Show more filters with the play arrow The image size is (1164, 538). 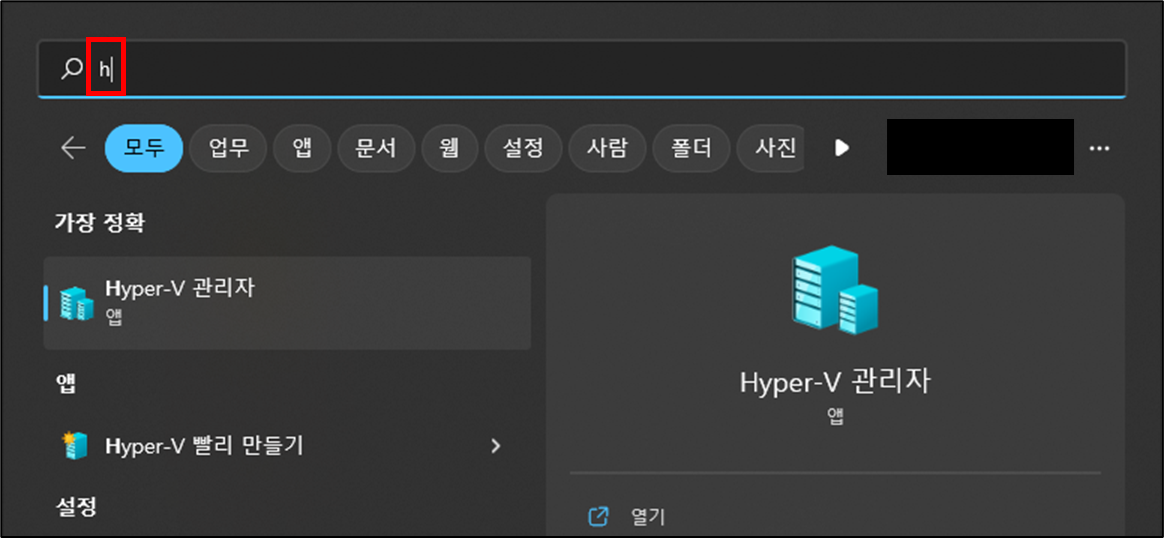(841, 148)
